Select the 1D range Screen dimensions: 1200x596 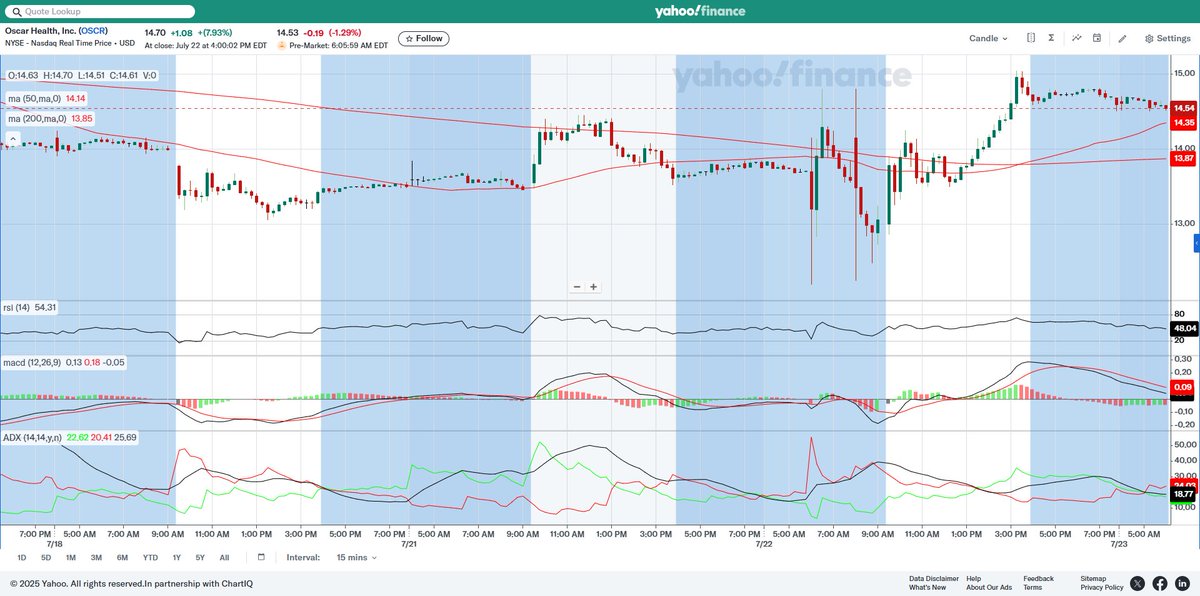click(x=22, y=557)
